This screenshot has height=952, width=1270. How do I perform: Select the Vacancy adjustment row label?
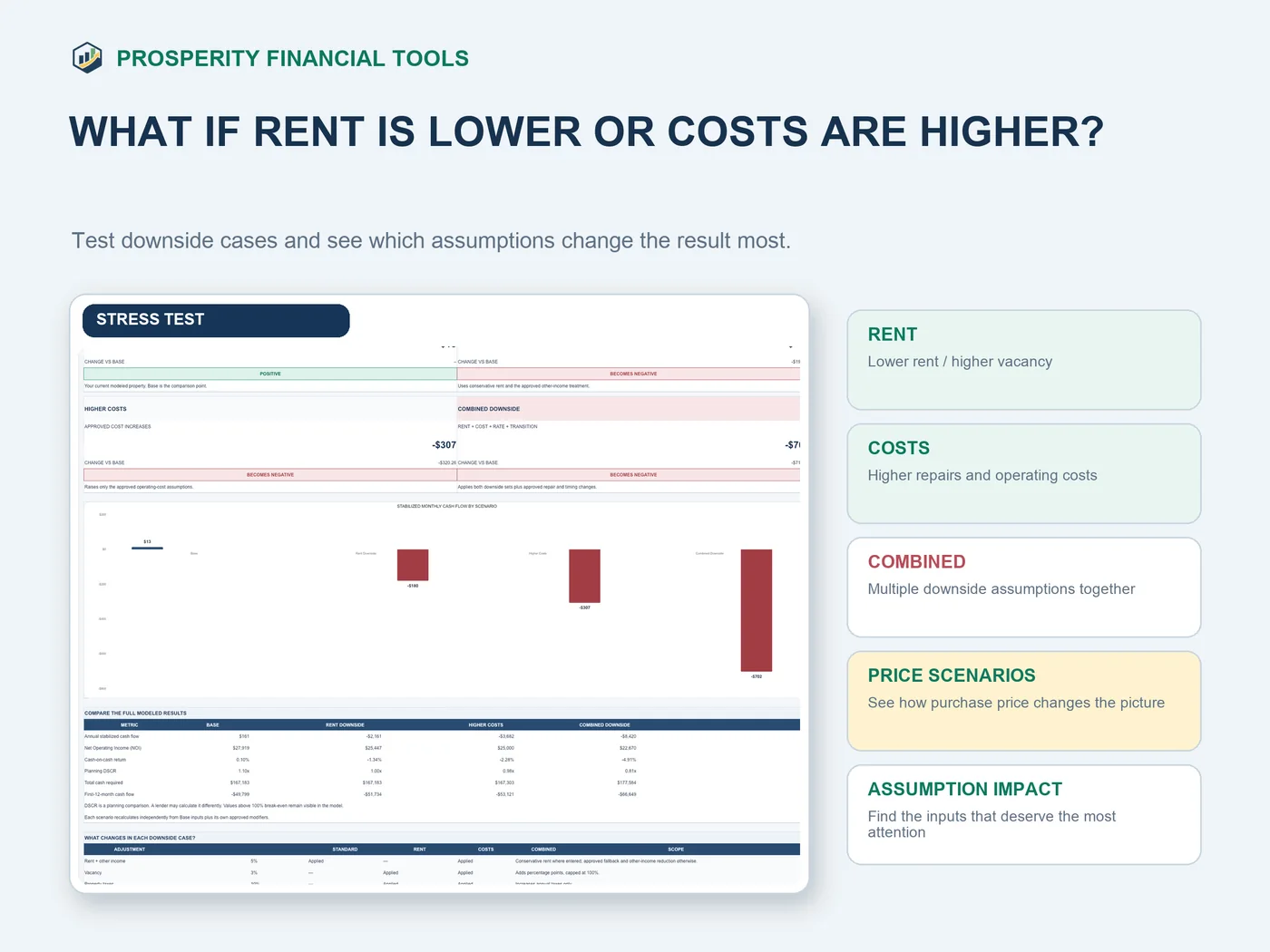click(x=93, y=873)
